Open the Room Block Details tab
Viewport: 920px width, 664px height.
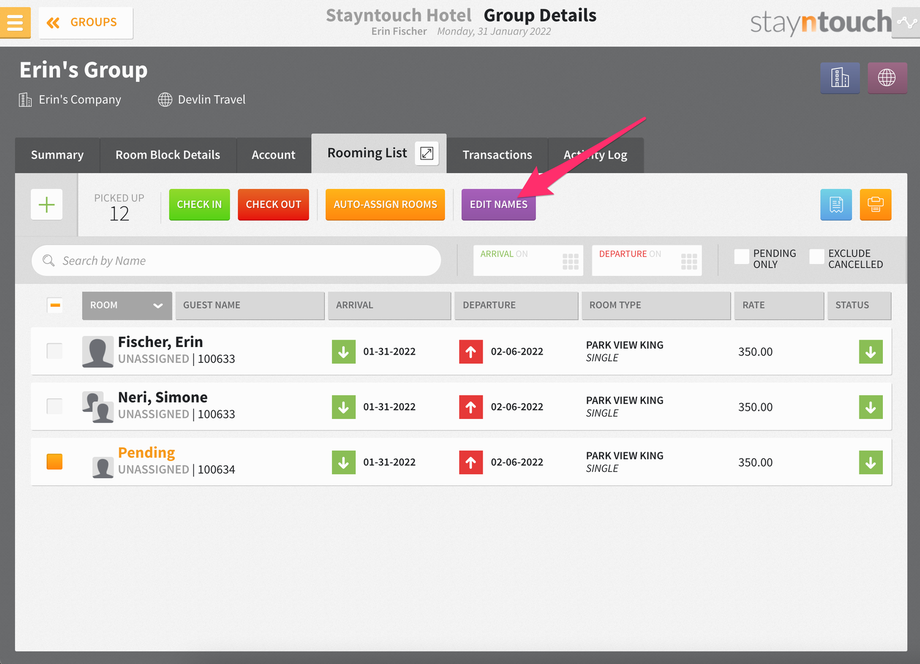168,155
